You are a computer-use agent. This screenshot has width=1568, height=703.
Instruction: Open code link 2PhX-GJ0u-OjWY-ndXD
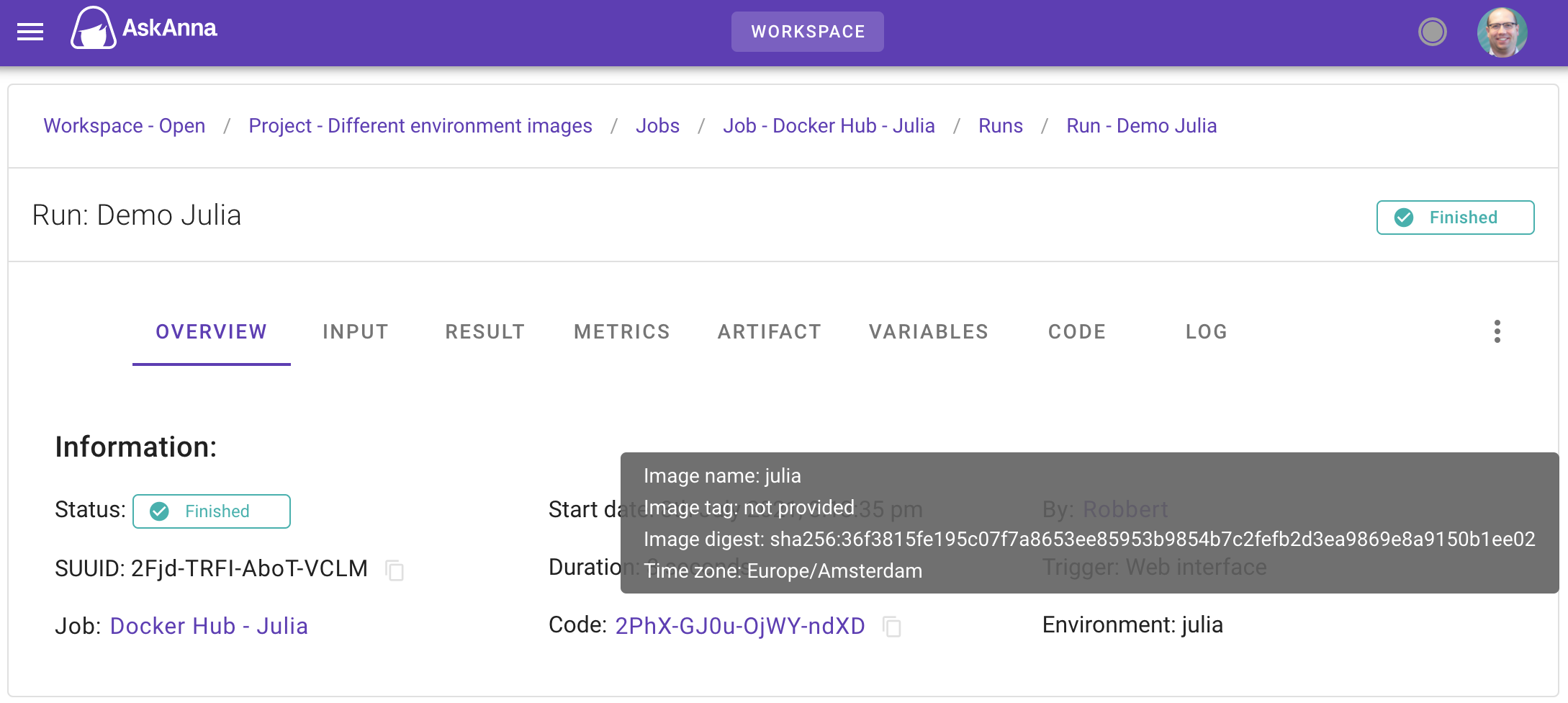coord(740,626)
